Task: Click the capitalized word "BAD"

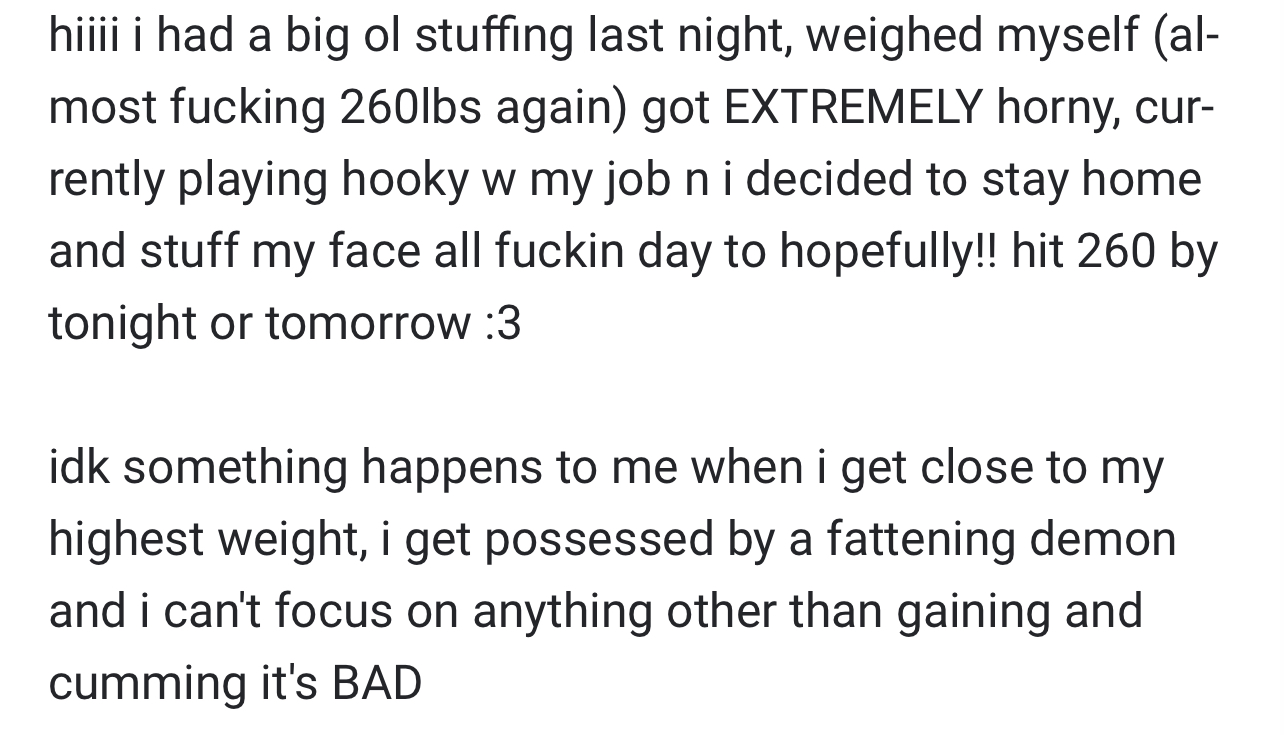Action: click(x=376, y=683)
